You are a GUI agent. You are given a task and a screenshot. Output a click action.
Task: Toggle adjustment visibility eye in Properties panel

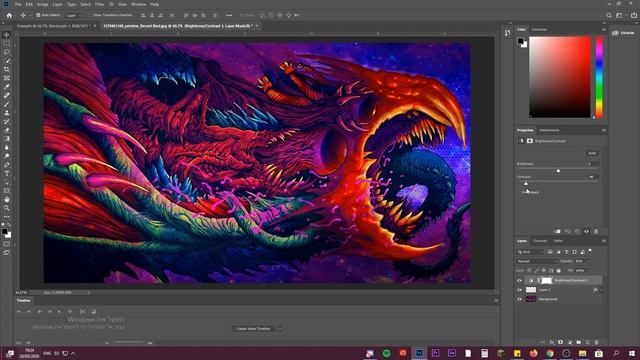(587, 231)
